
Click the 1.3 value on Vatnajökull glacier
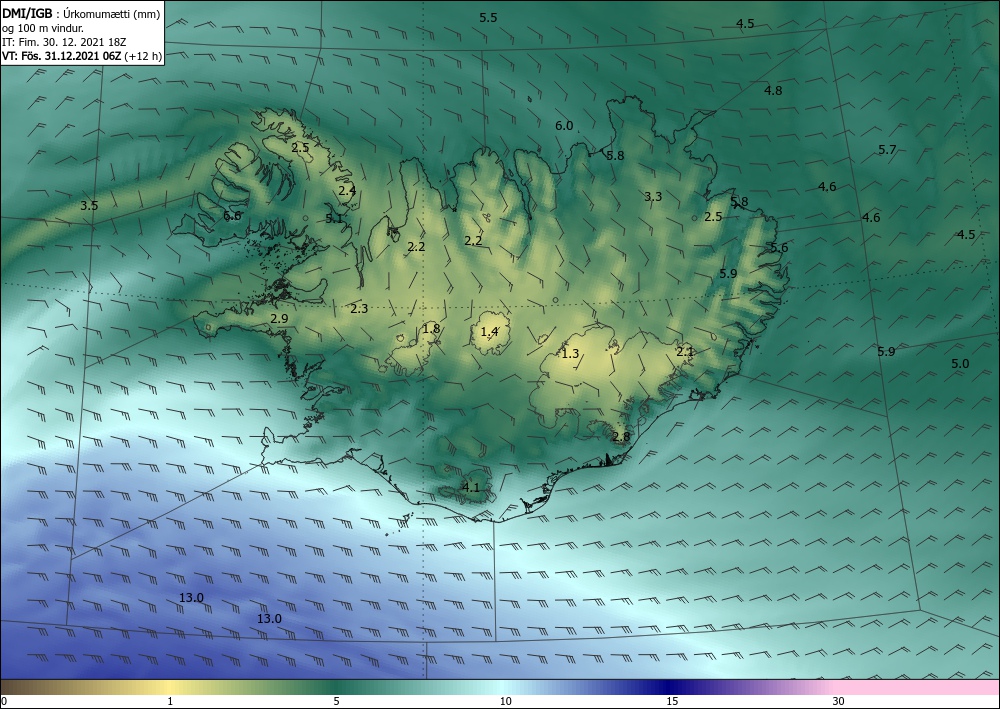tap(570, 353)
